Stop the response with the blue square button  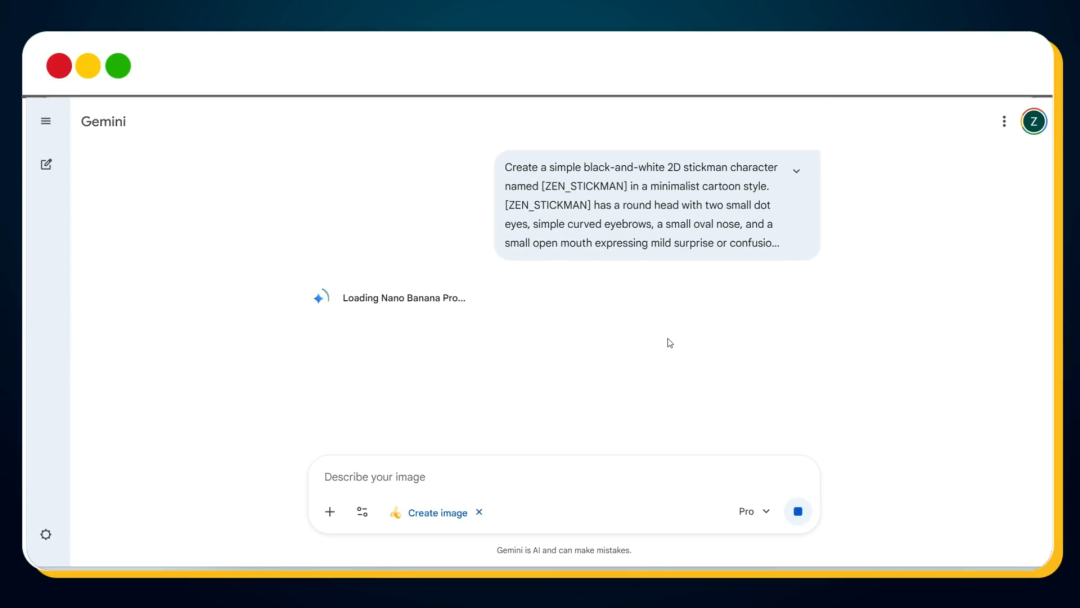[797, 512]
